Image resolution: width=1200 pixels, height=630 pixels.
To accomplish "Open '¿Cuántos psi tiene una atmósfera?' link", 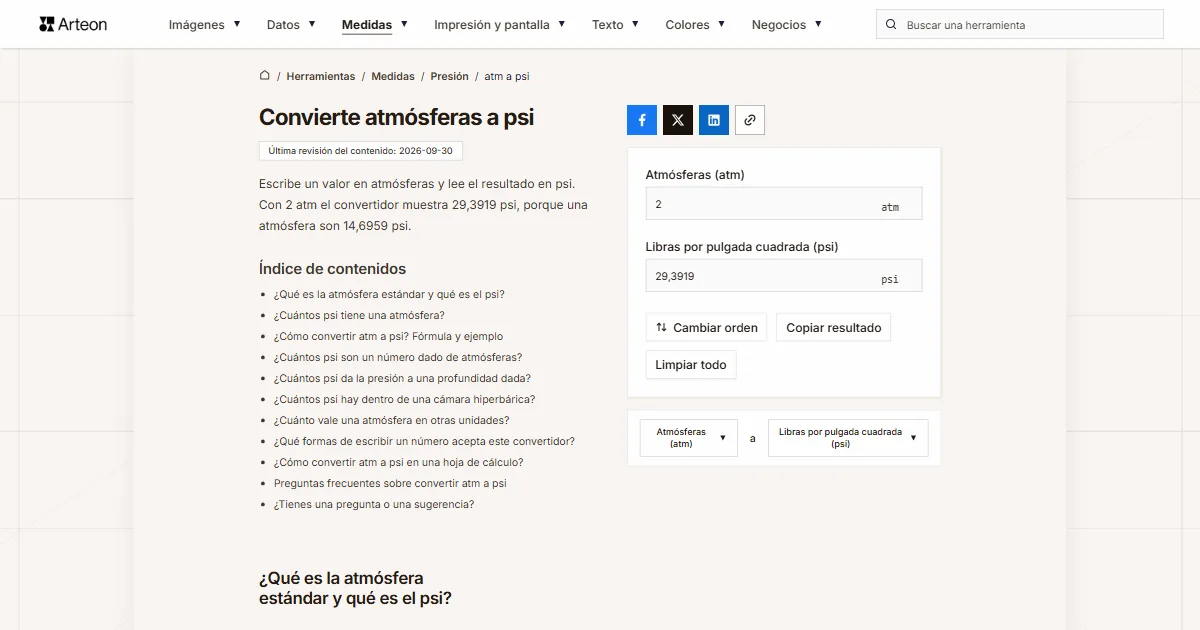I will [359, 315].
